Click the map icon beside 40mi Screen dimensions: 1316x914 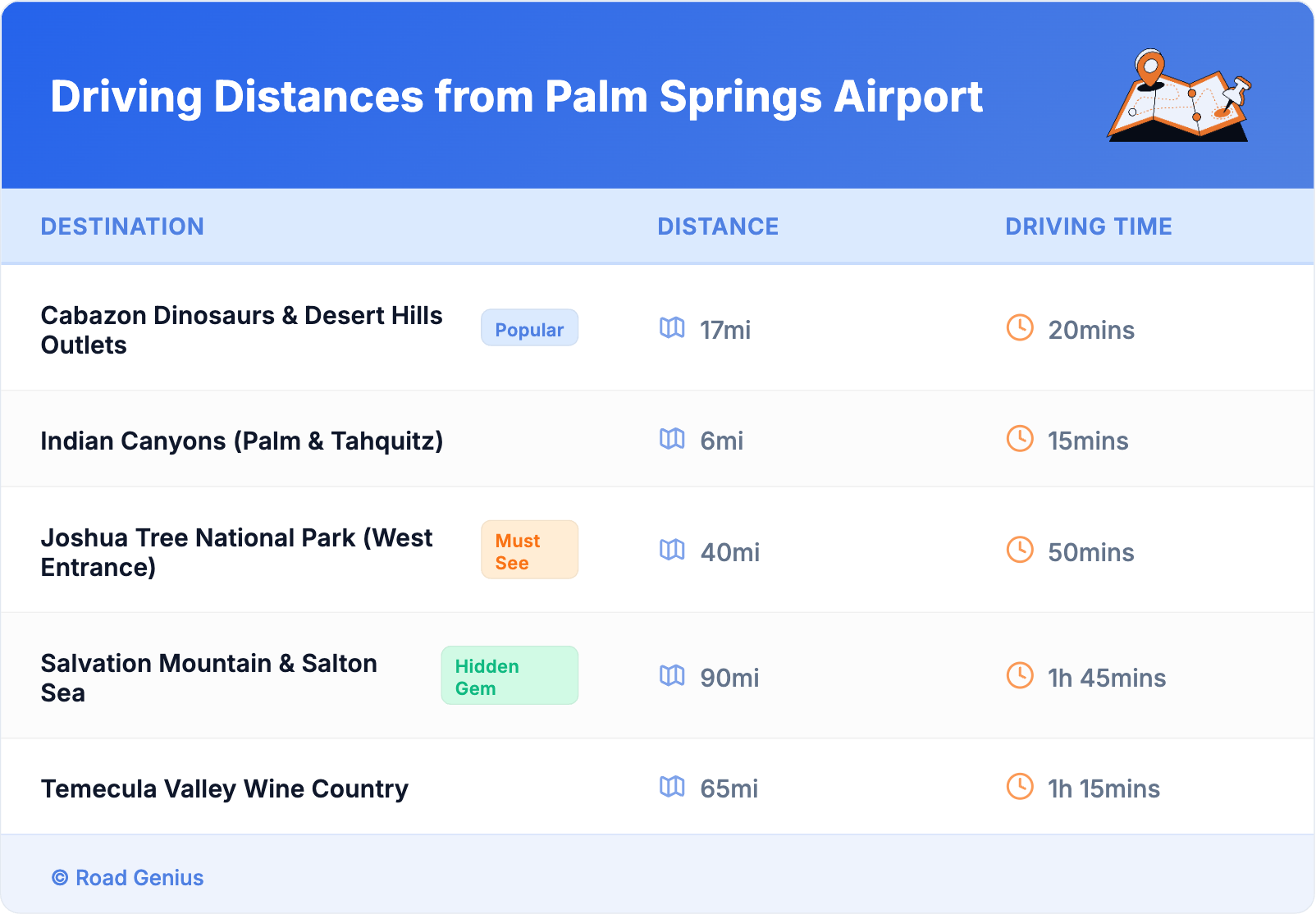[x=672, y=550]
